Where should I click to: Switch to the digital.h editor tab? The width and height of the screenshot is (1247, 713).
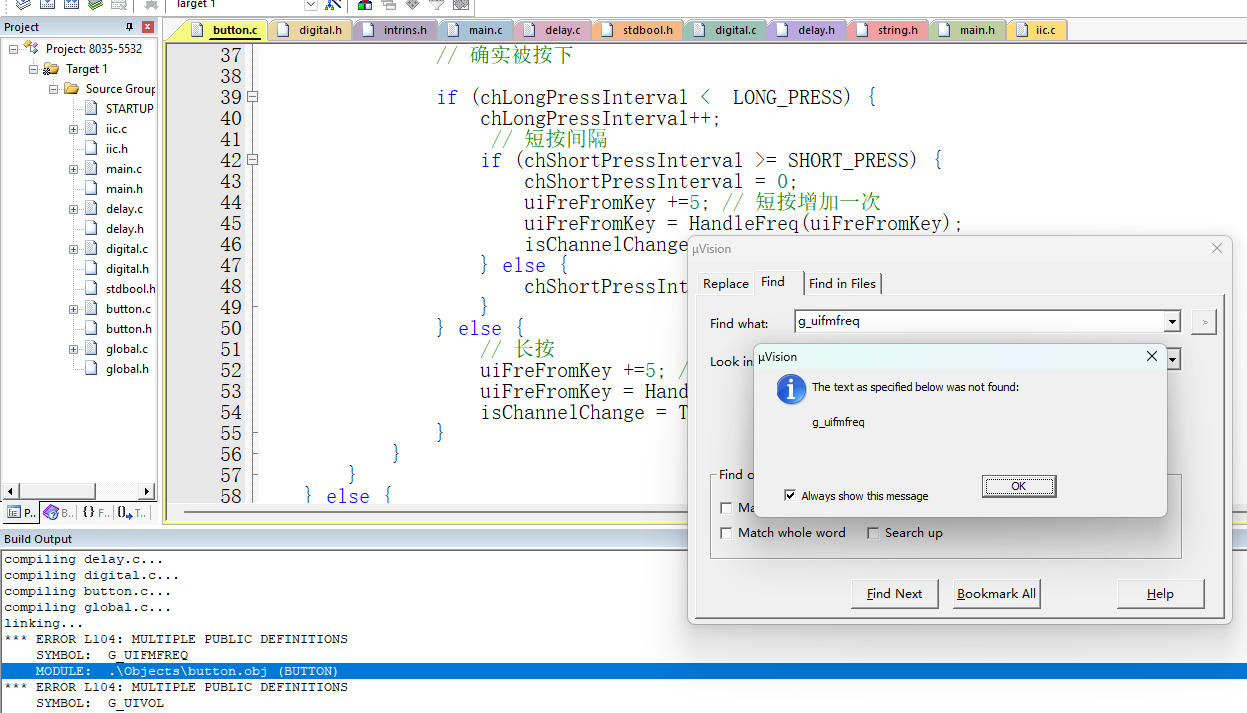coord(311,30)
